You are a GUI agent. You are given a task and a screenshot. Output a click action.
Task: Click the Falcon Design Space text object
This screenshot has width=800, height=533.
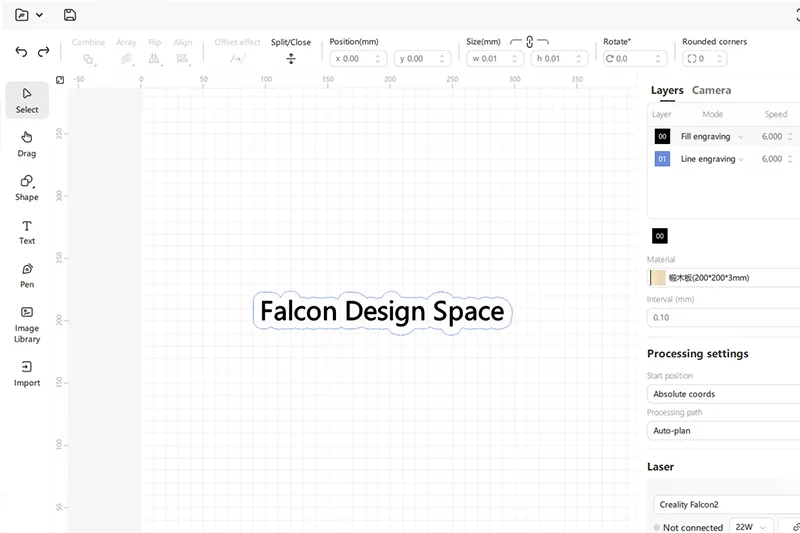pos(382,312)
